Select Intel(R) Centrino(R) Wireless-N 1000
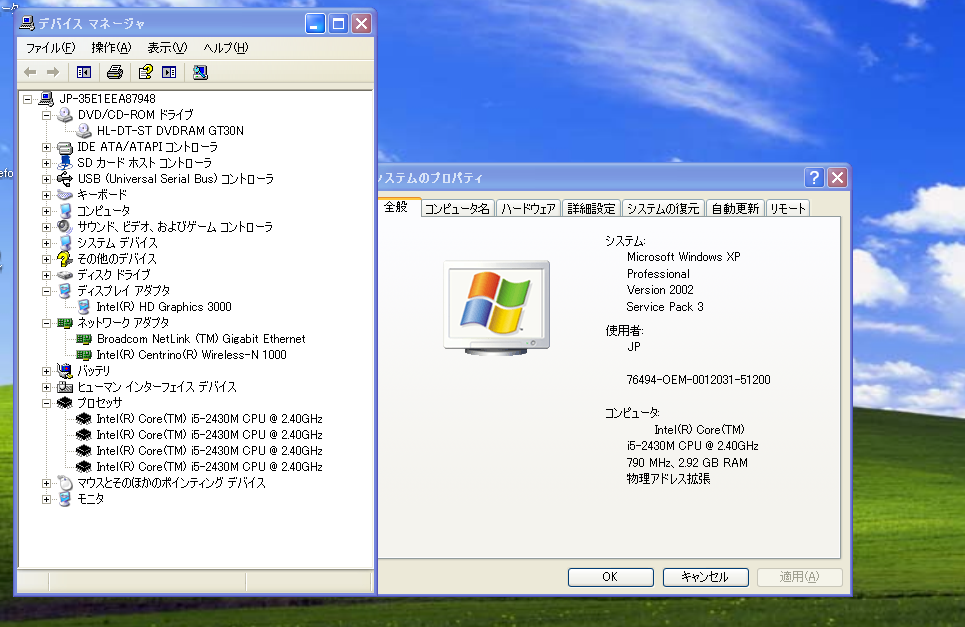This screenshot has width=965, height=627. (x=191, y=354)
